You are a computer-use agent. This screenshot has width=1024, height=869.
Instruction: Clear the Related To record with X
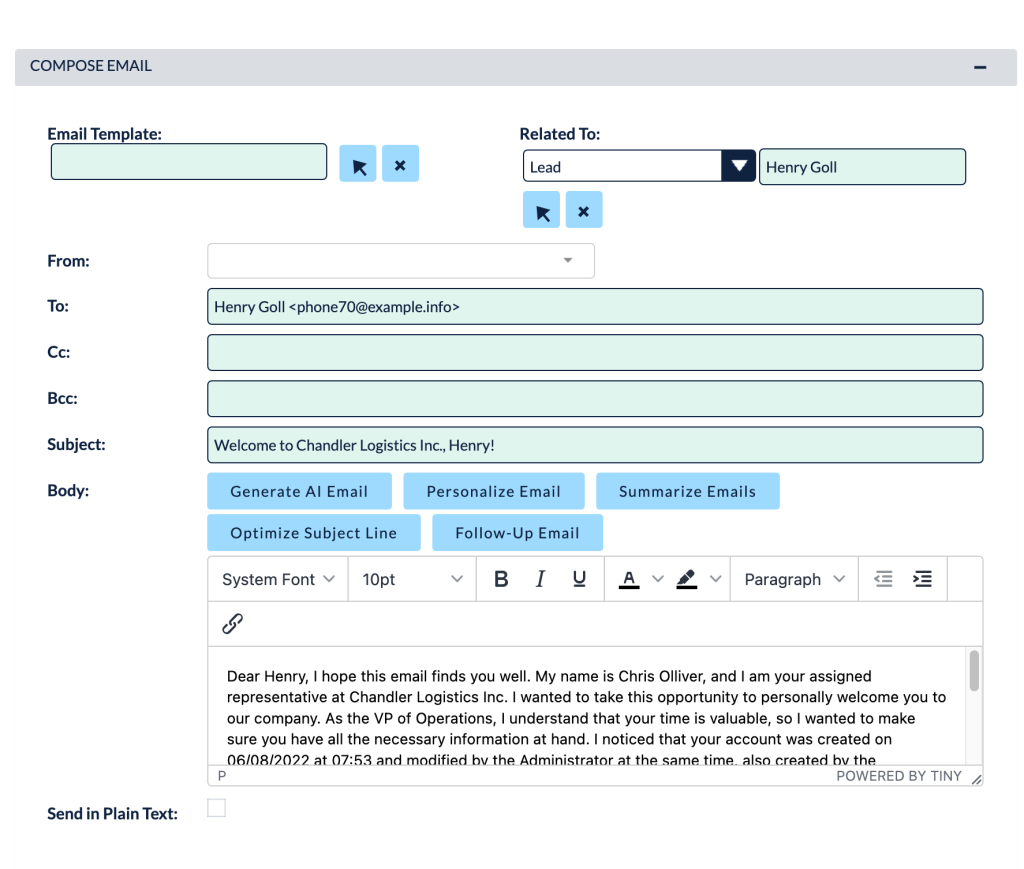[584, 211]
